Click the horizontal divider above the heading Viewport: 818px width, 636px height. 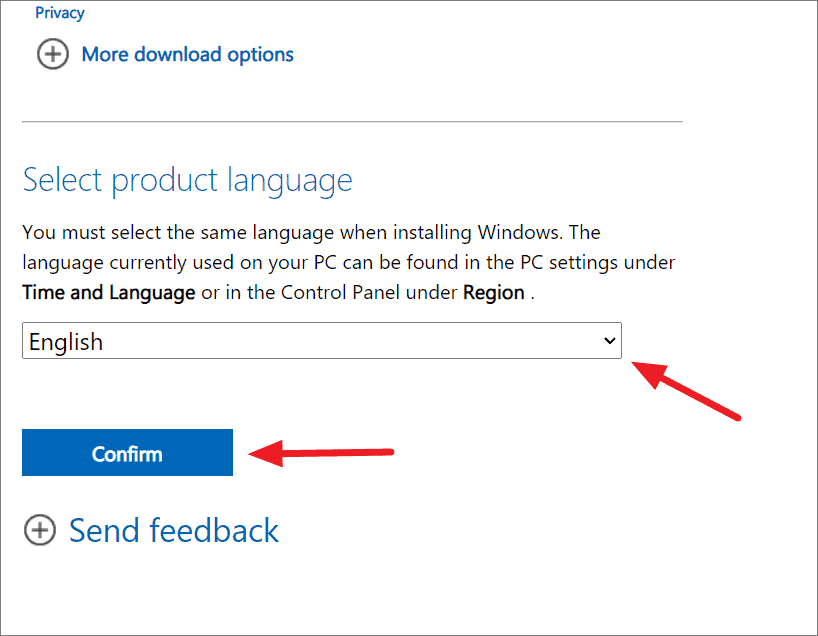pyautogui.click(x=352, y=122)
